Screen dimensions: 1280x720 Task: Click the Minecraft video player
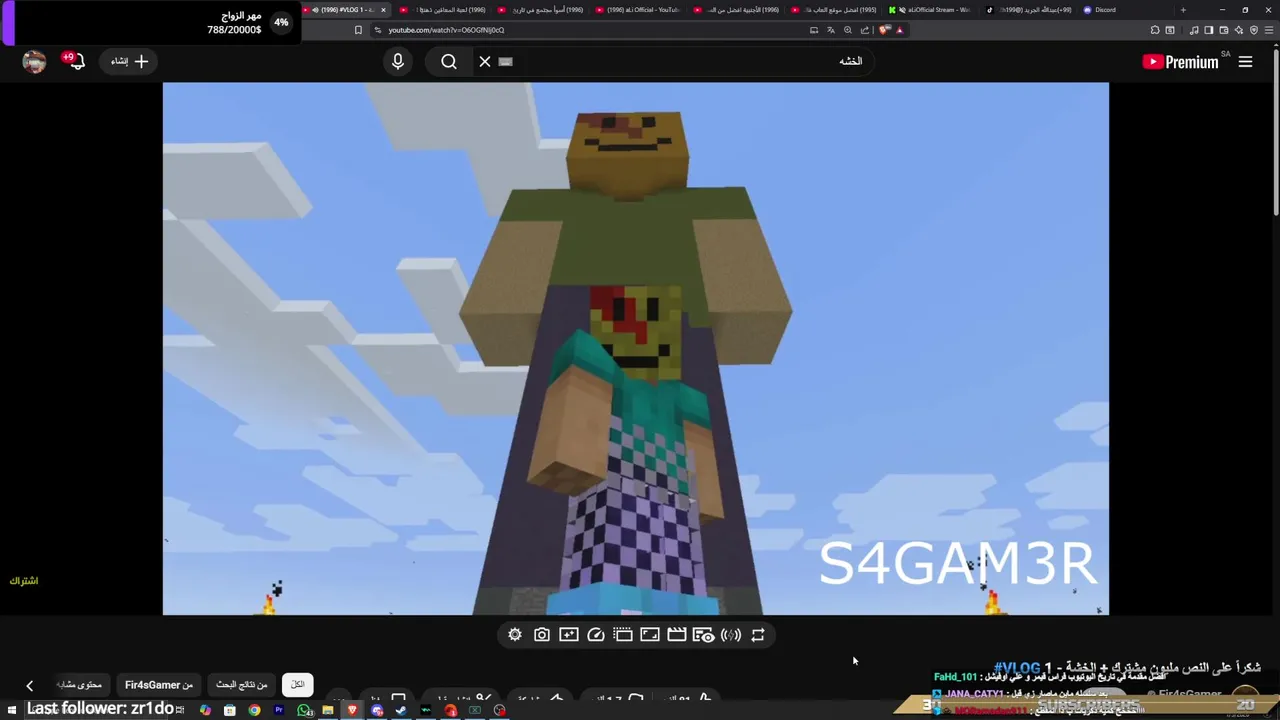tap(636, 348)
